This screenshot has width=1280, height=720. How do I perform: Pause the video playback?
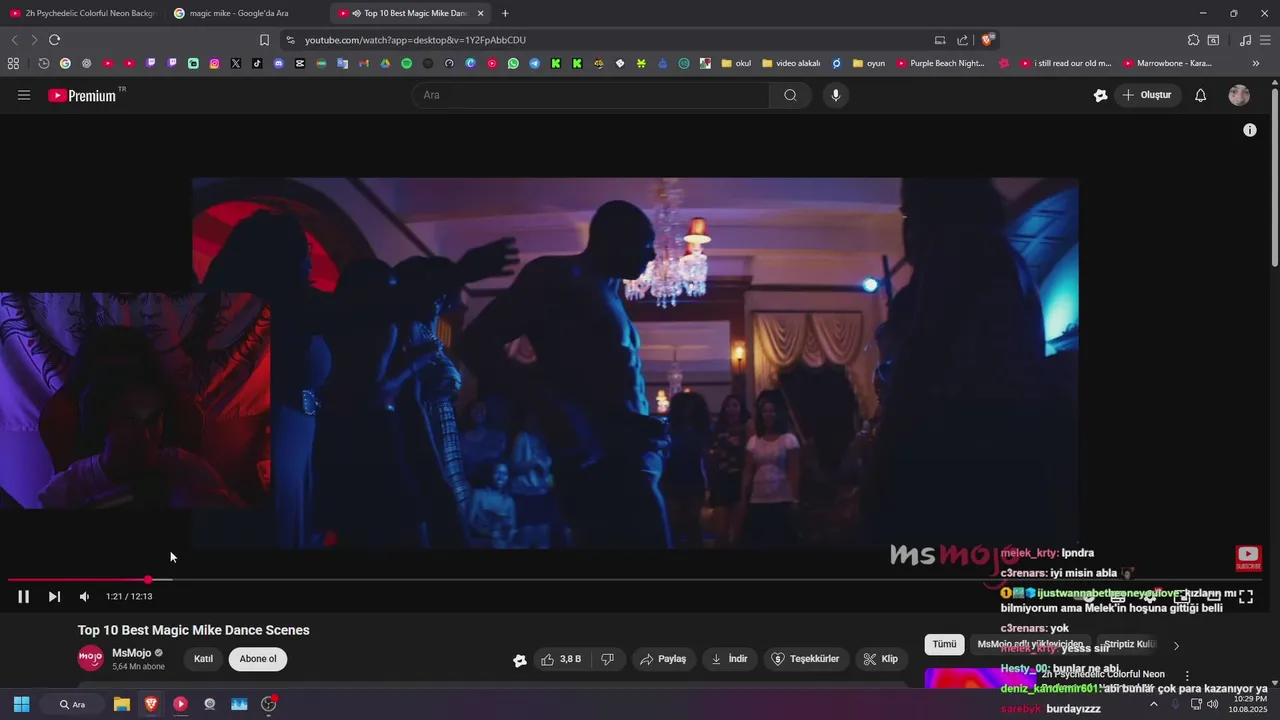[x=23, y=596]
